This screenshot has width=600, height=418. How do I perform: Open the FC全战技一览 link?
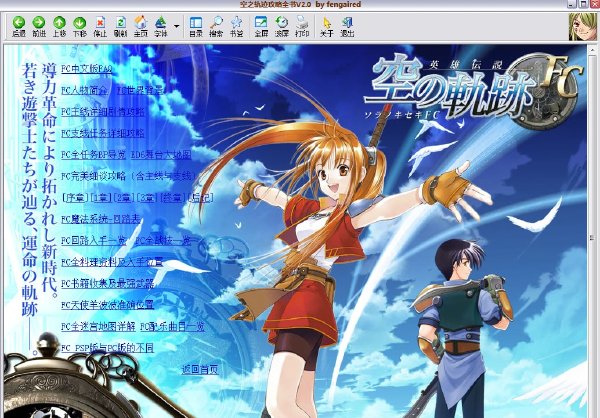click(x=163, y=240)
